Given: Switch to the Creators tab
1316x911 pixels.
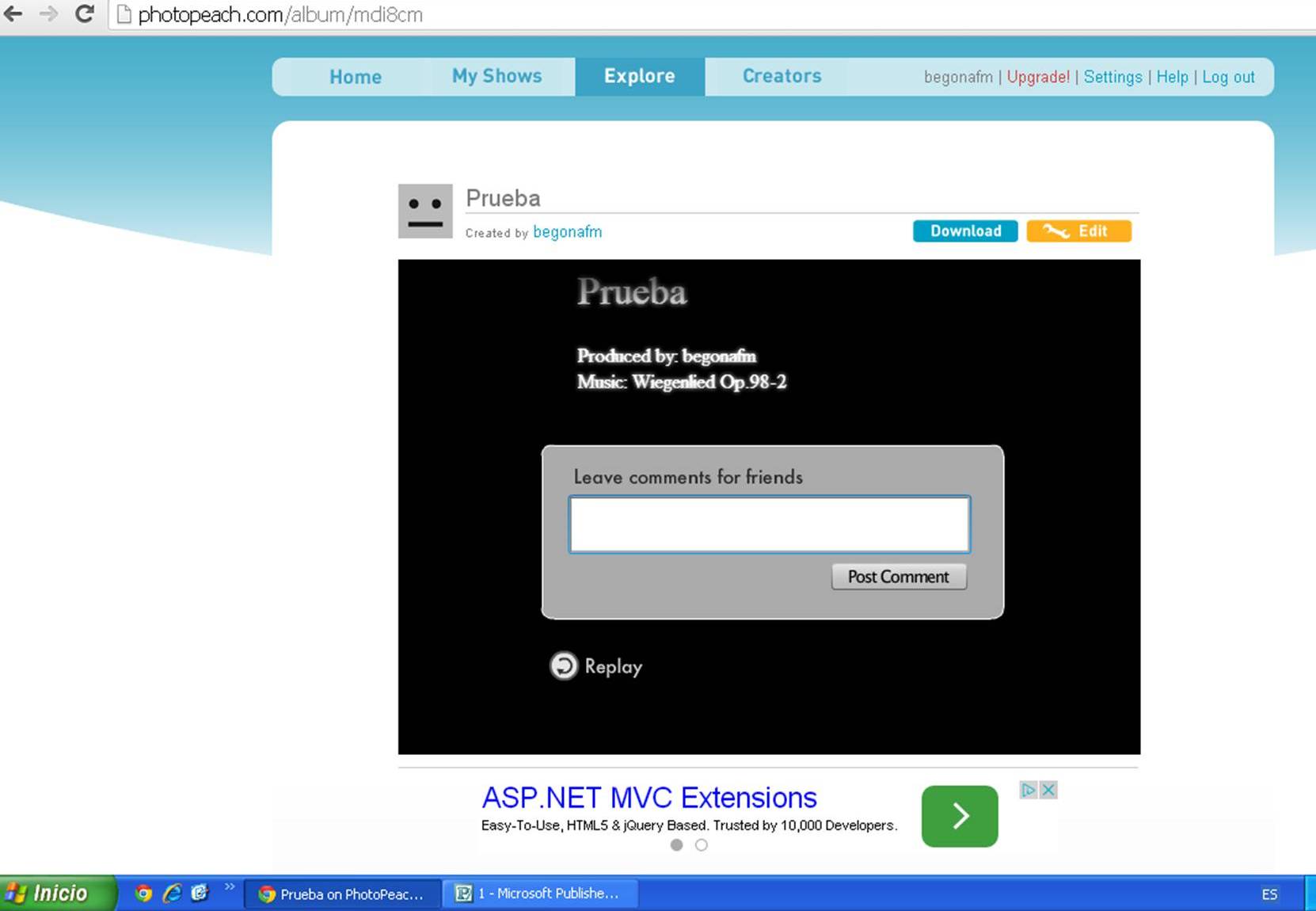Looking at the screenshot, I should 782,76.
